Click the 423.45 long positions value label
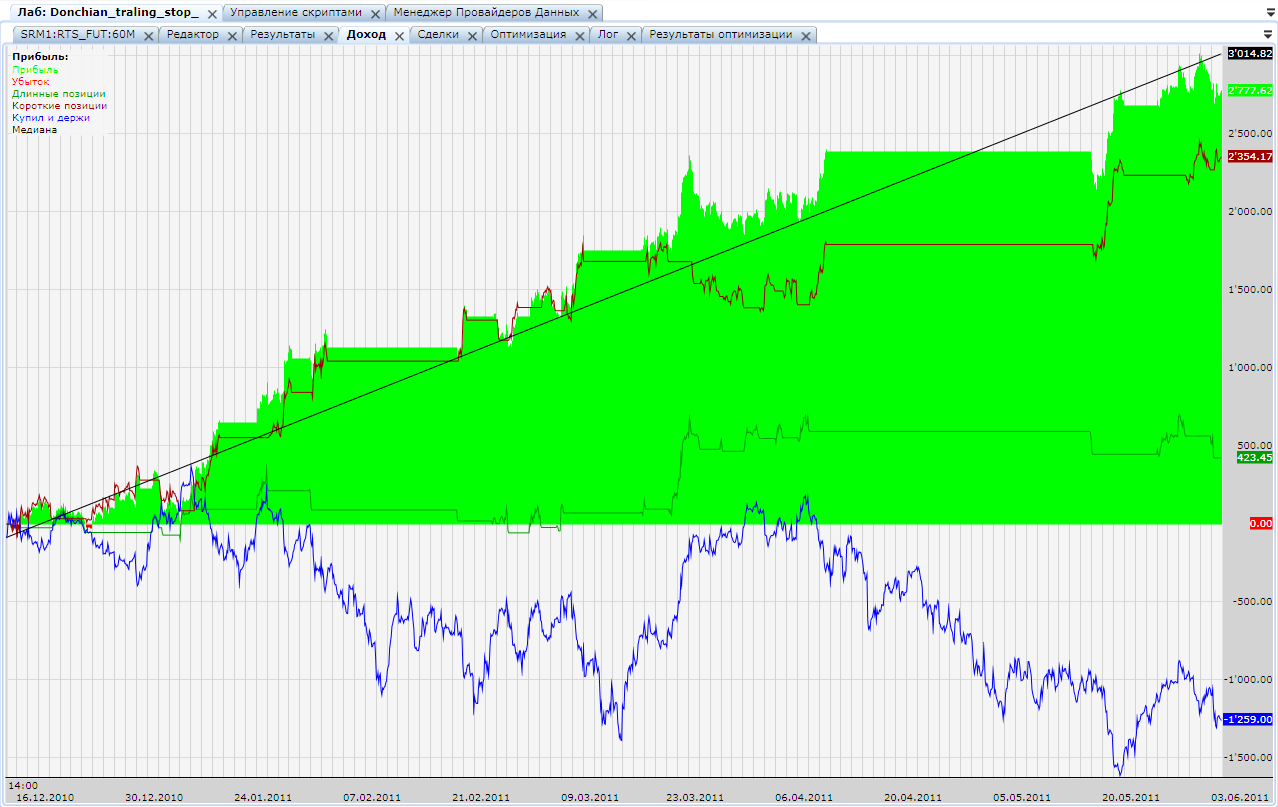1278x807 pixels. tap(1255, 457)
